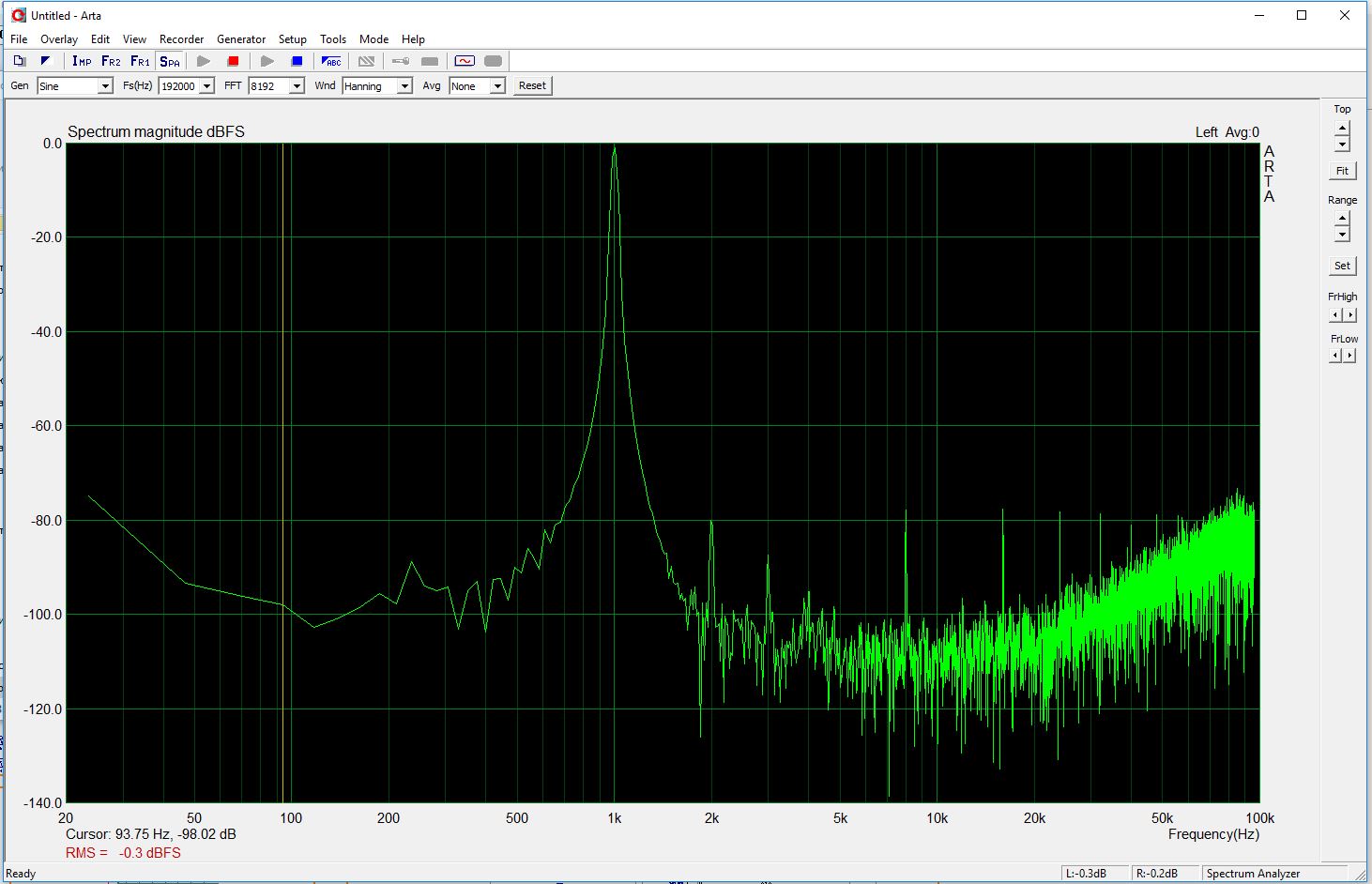The image size is (1372, 884).
Task: Expand the Fs(Hz) sample rate dropdown
Action: point(206,86)
